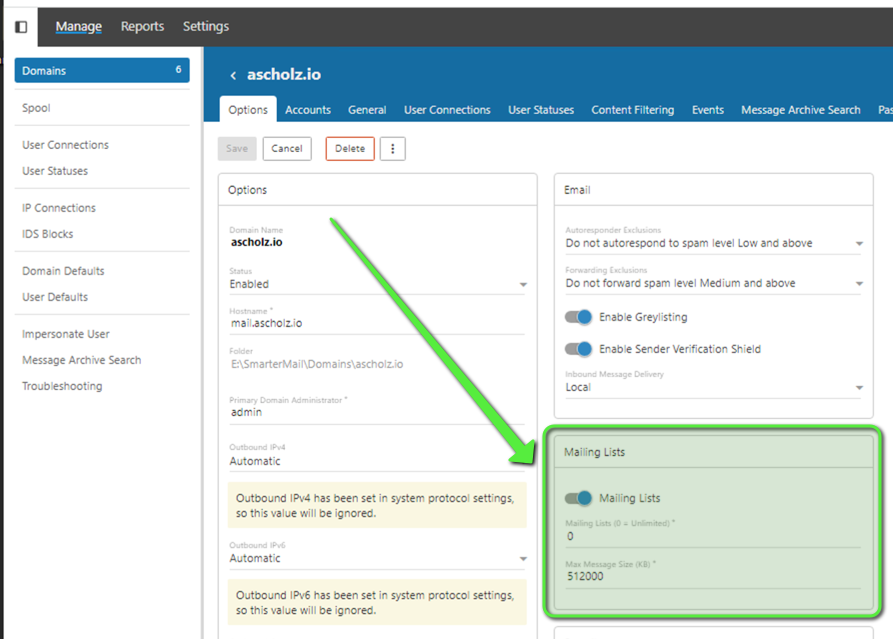
Task: Toggle Enable Sender Verification Shield
Action: point(579,349)
